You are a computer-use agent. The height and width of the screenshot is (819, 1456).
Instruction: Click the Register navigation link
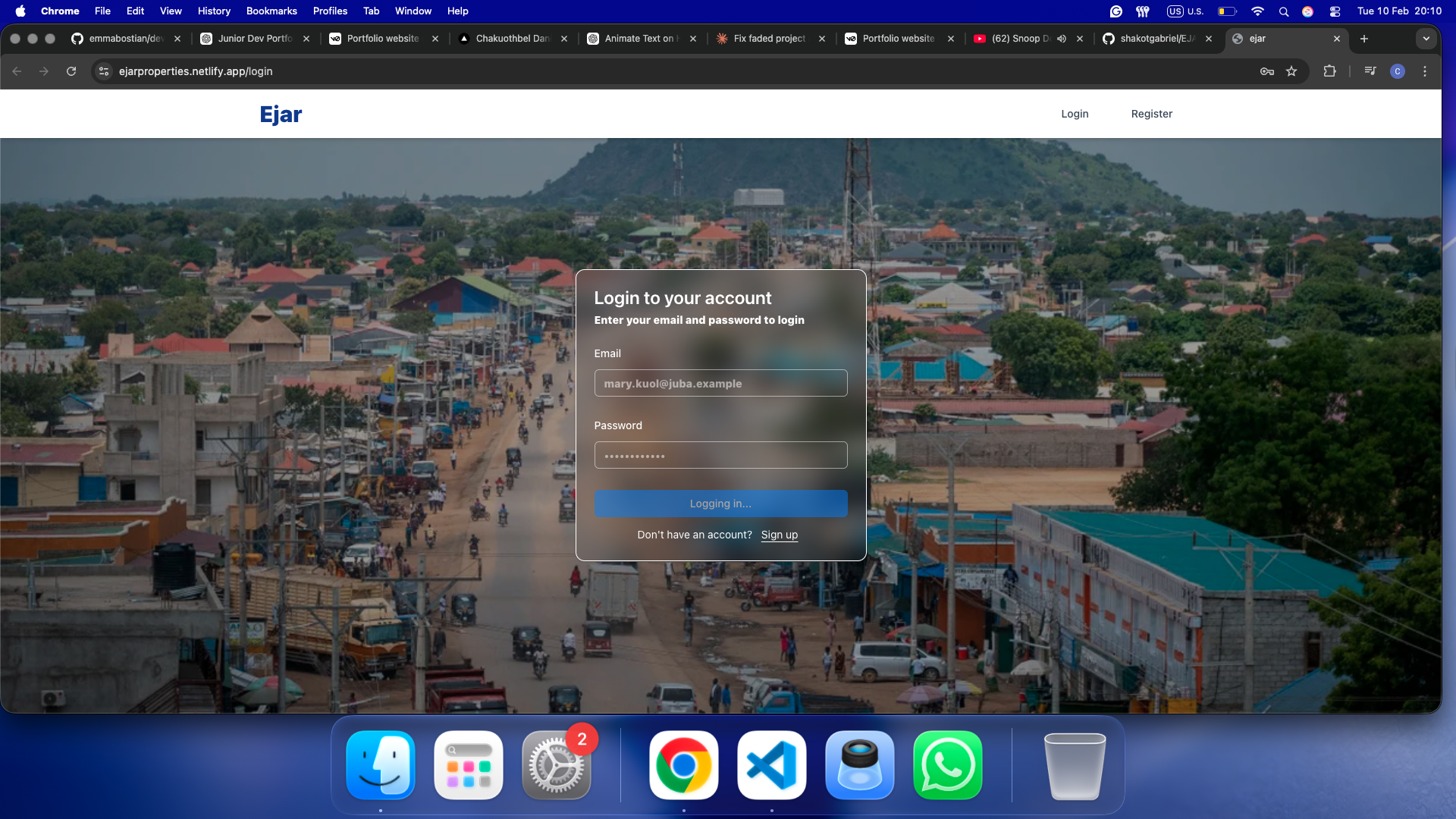pos(1151,114)
